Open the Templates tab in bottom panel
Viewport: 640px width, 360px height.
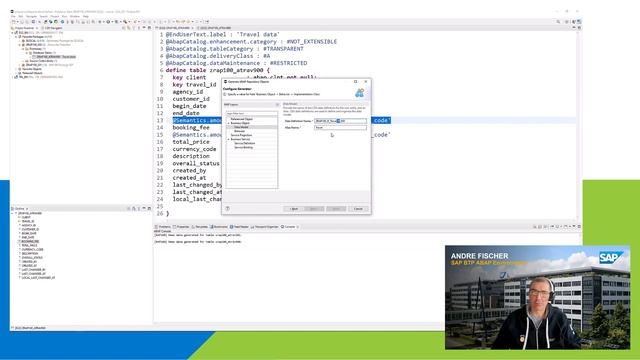(200, 227)
